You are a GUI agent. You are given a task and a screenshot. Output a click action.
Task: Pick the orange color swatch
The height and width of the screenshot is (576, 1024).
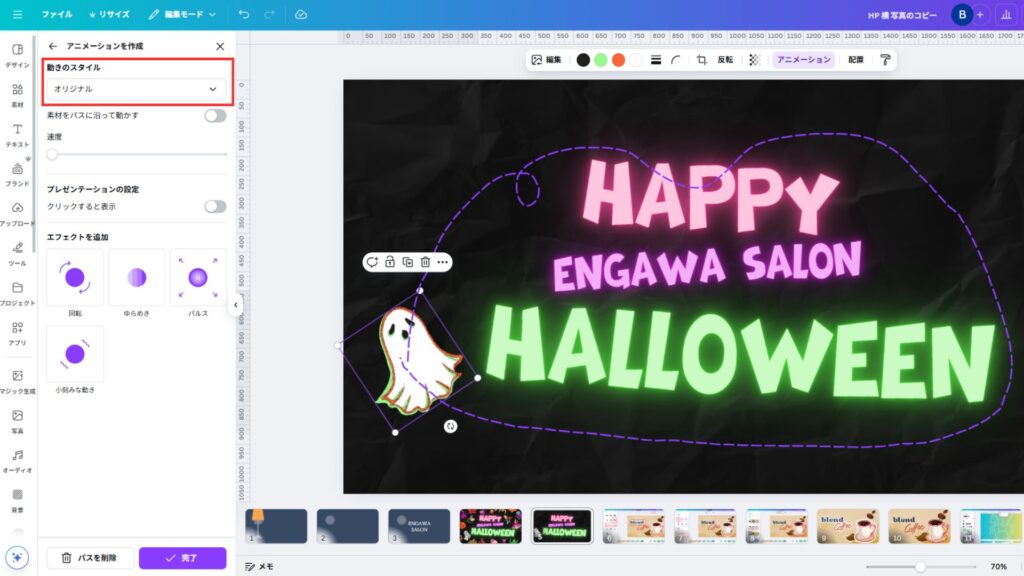[618, 60]
